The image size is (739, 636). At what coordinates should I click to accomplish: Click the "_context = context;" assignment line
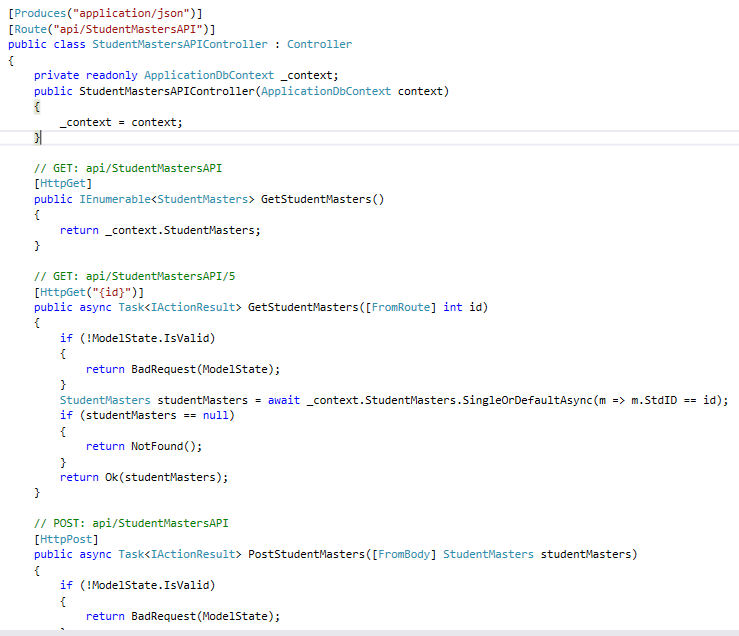(121, 122)
